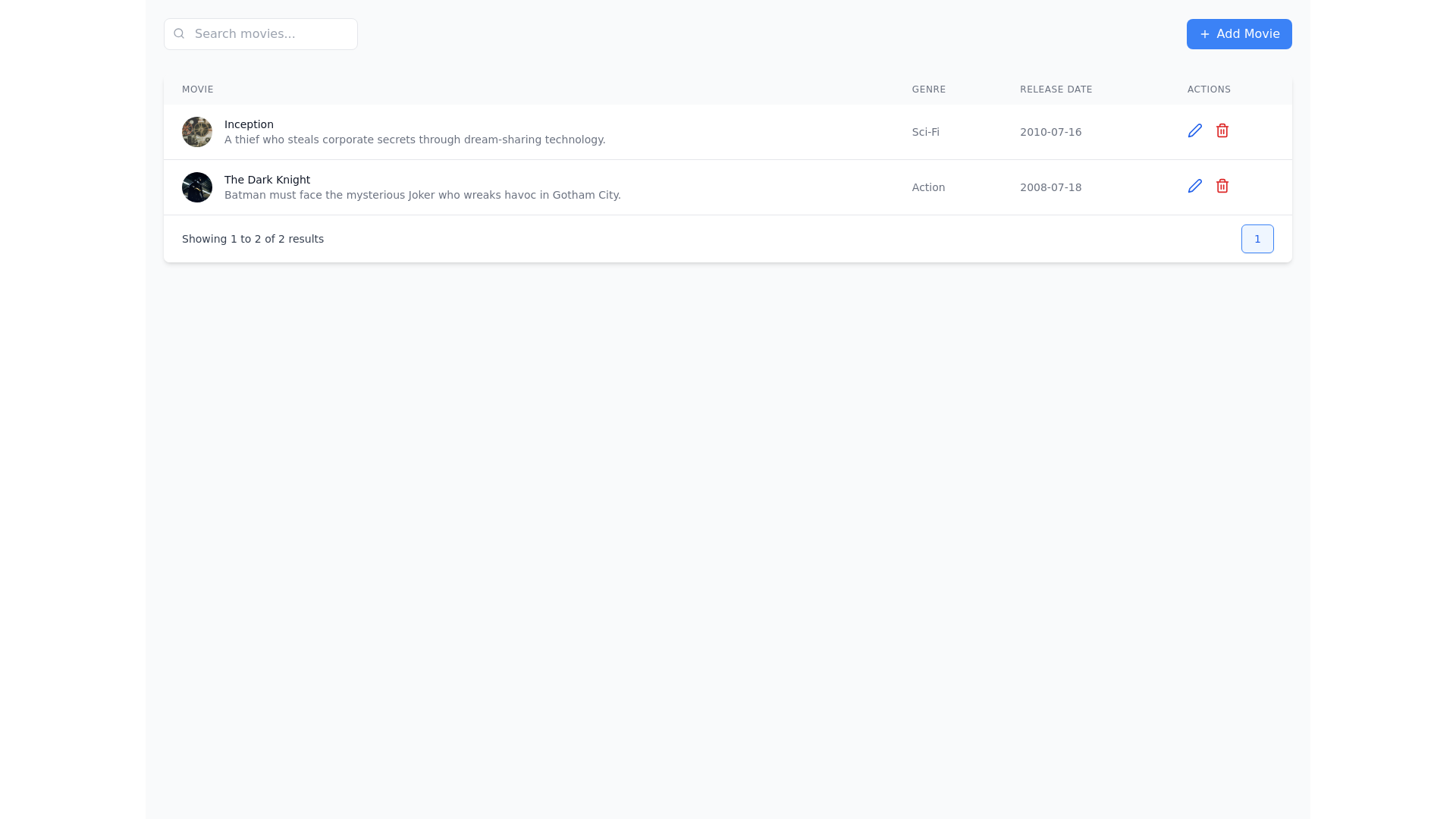Click the plus icon on Add Movie button
1456x819 pixels.
1203,34
